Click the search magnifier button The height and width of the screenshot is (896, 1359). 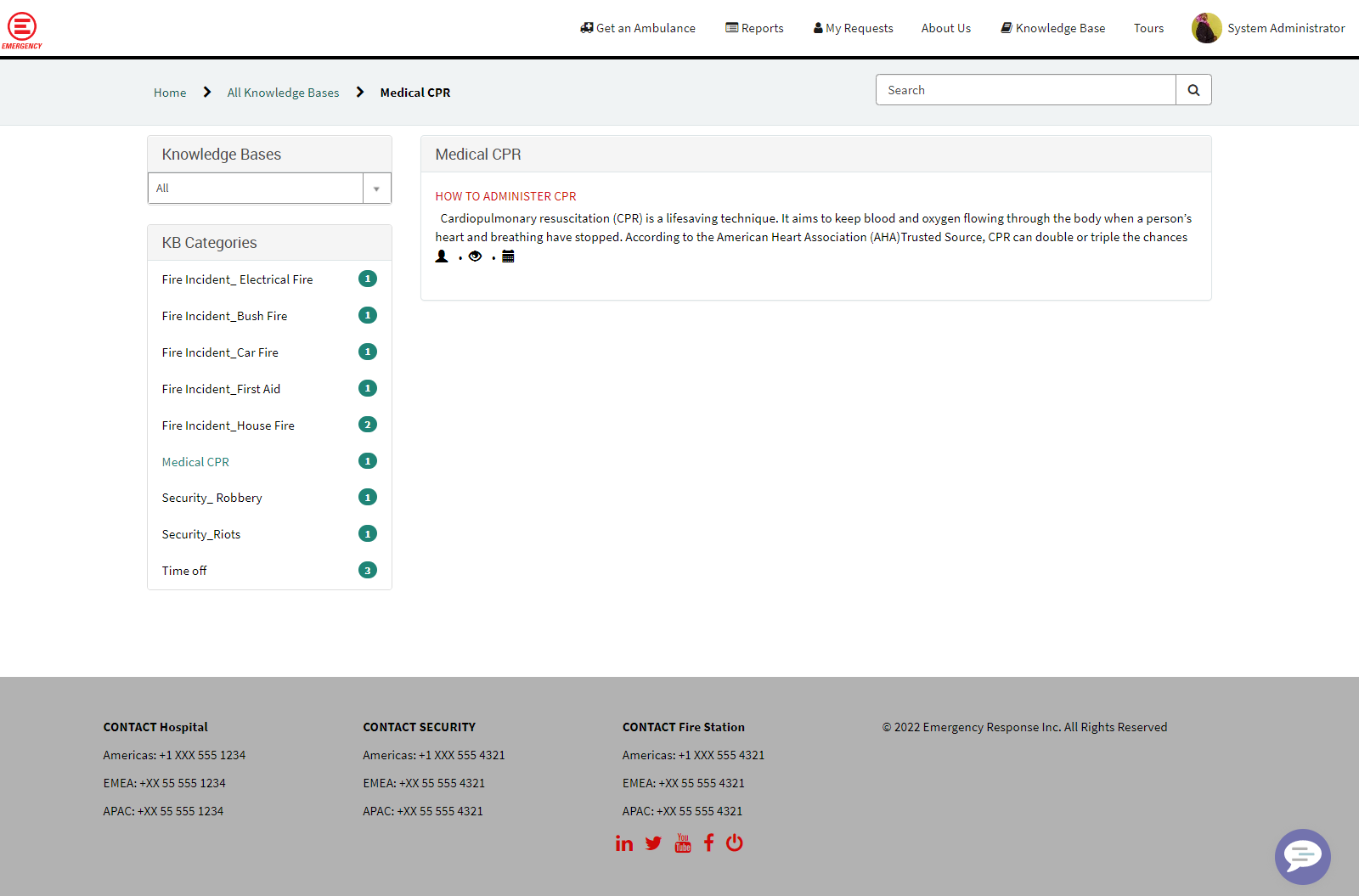(x=1193, y=90)
